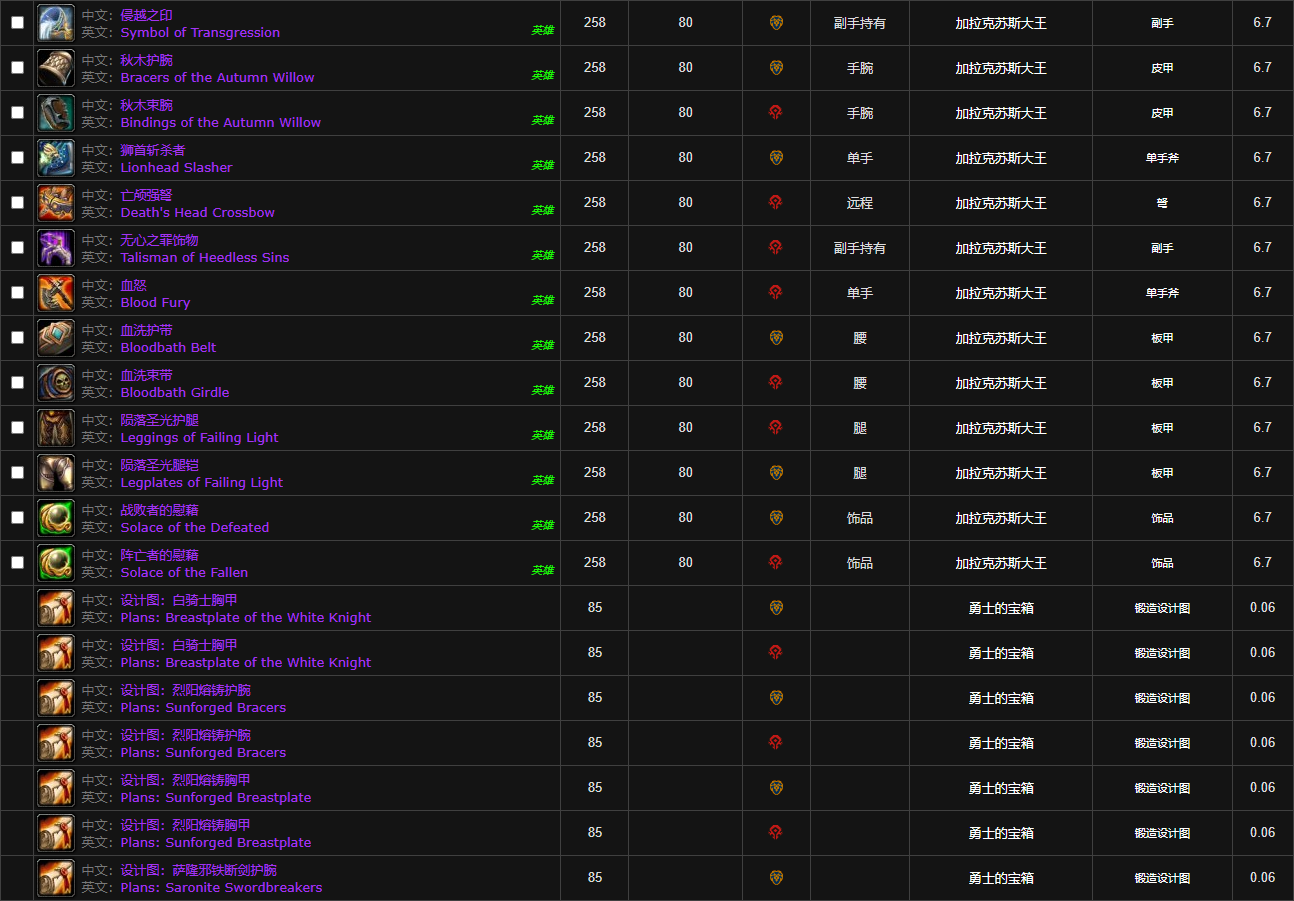Click the Lionhead Slasher axe icon
Image resolution: width=1294 pixels, height=901 pixels.
pos(56,158)
